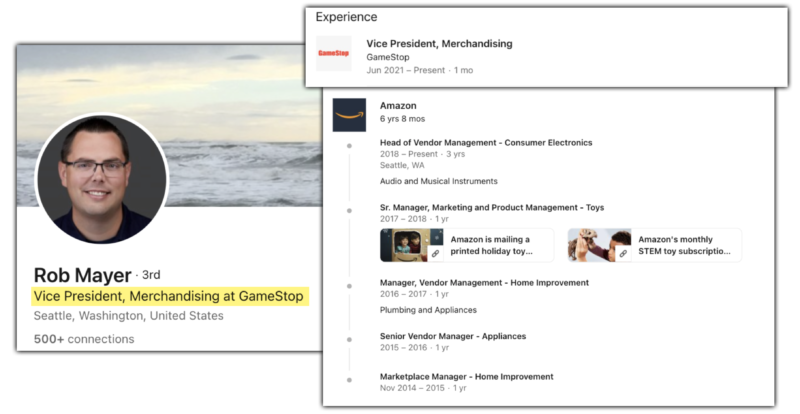
Task: Click the Rob Mayer name heading
Action: pyautogui.click(x=83, y=275)
